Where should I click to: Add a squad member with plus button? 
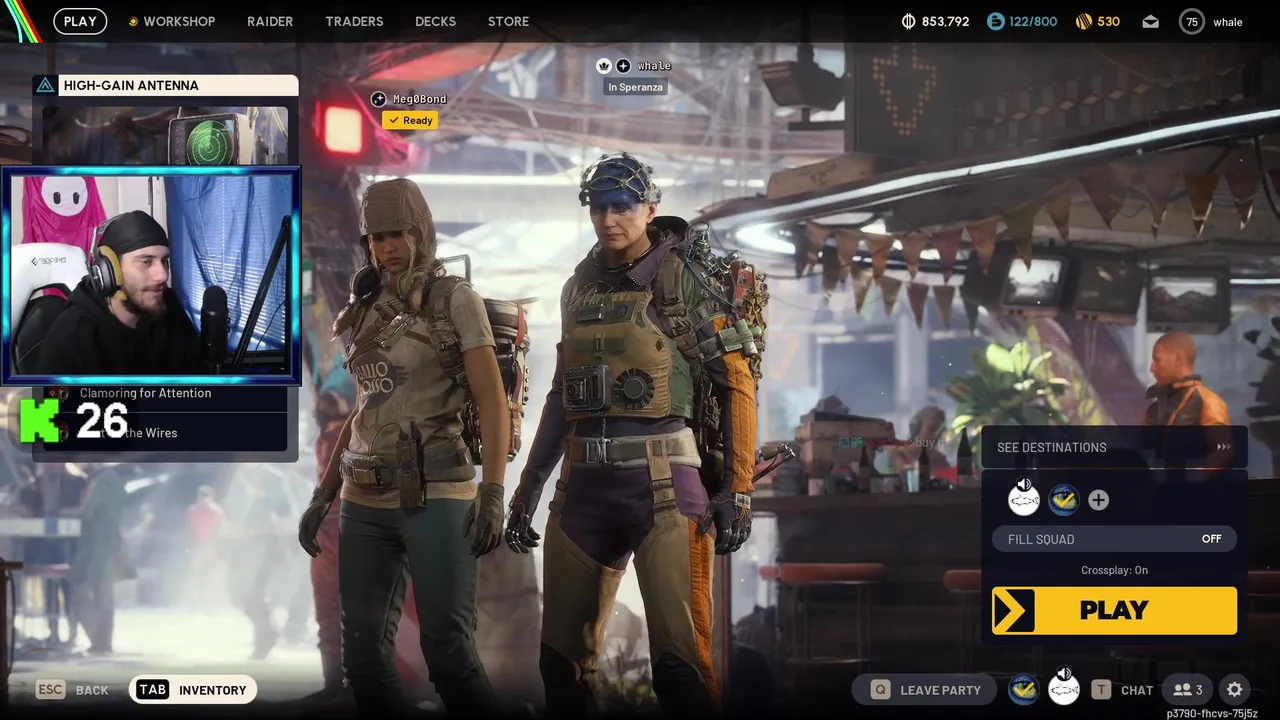click(1098, 500)
